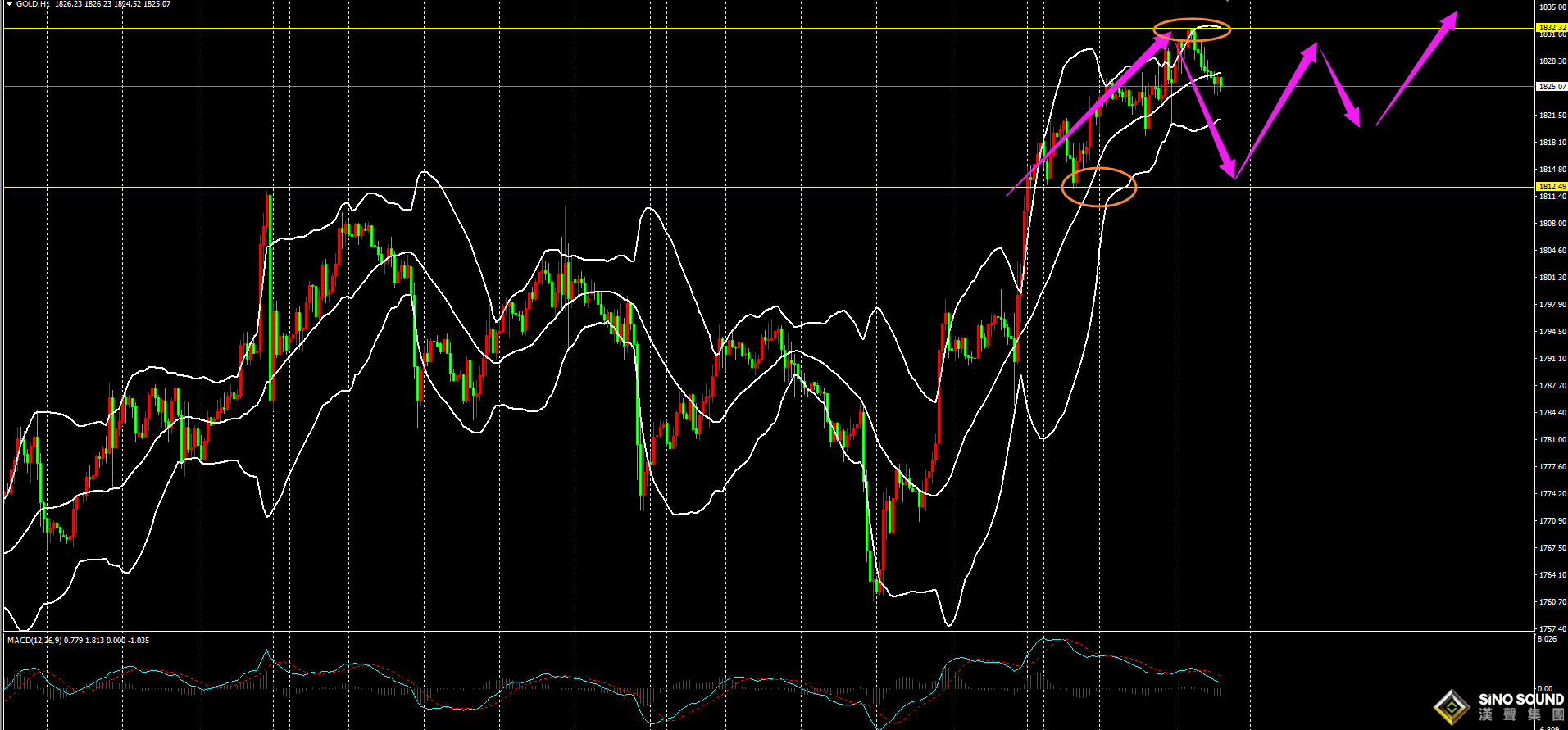The height and width of the screenshot is (730, 1568).
Task: Click the small downward magenta arrowhead near 1821
Action: click(1352, 116)
